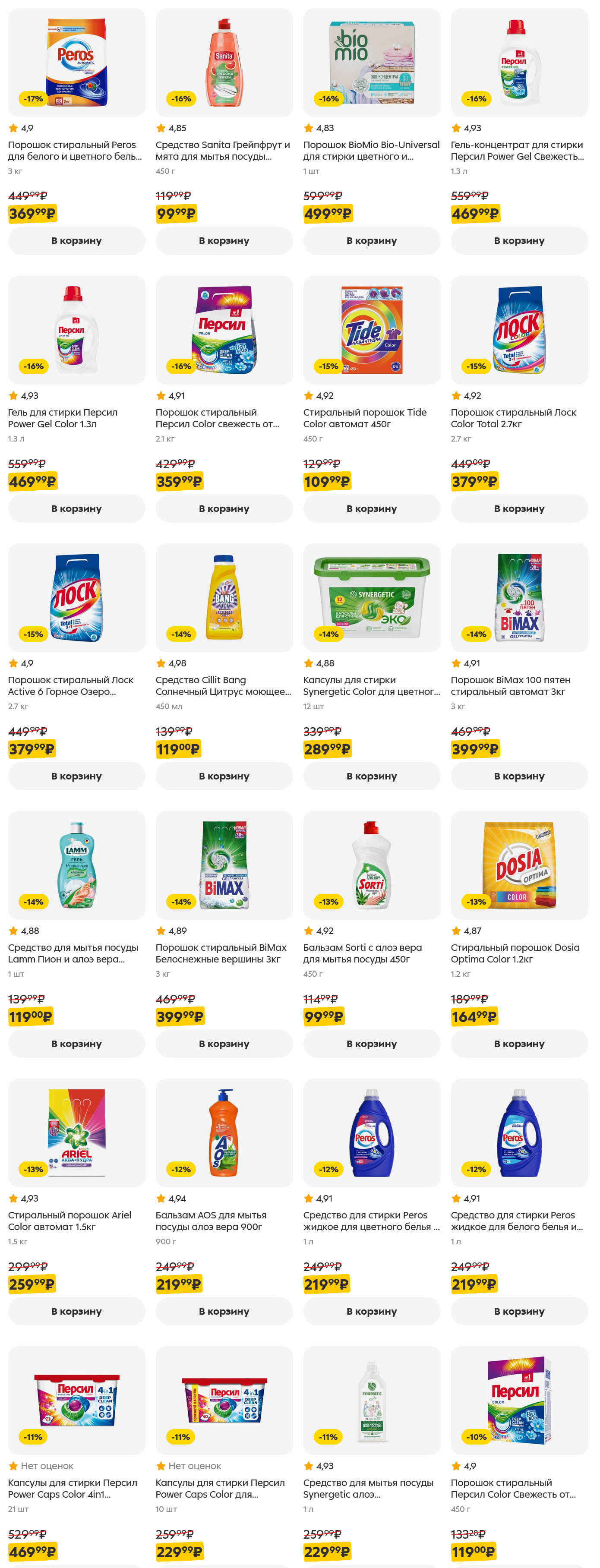Add Dosia Optima Color 1.2кг to cart
Image resolution: width=600 pixels, height=1568 pixels.
pyautogui.click(x=519, y=1043)
